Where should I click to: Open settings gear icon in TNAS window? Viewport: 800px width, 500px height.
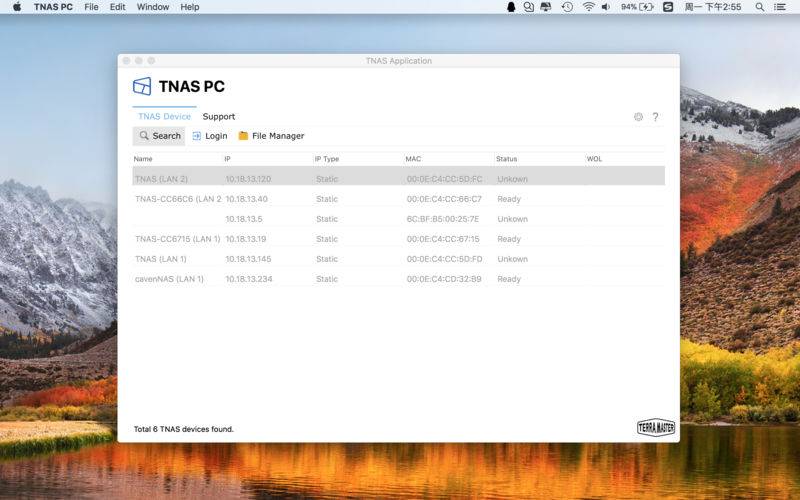click(x=638, y=117)
